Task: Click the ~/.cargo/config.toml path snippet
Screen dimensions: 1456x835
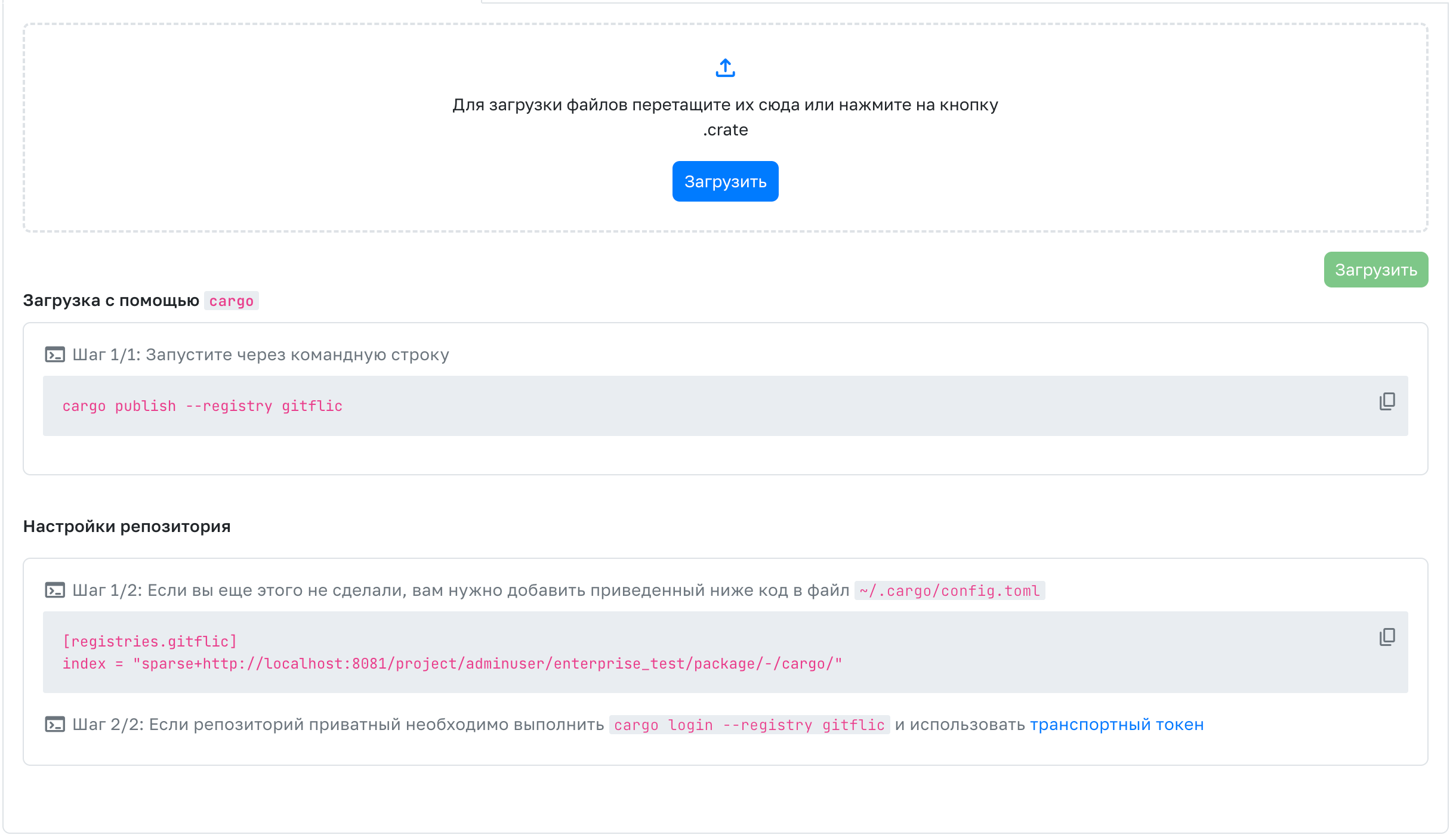Action: [x=949, y=591]
